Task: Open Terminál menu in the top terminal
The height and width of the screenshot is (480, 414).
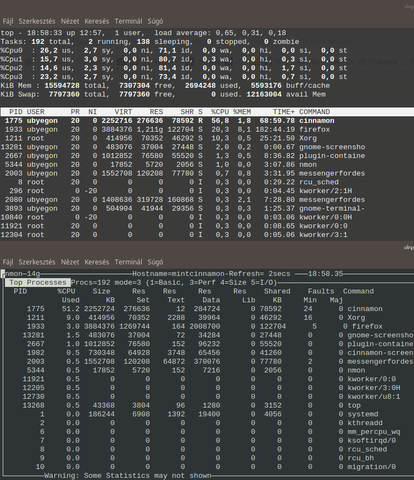Action: click(128, 21)
